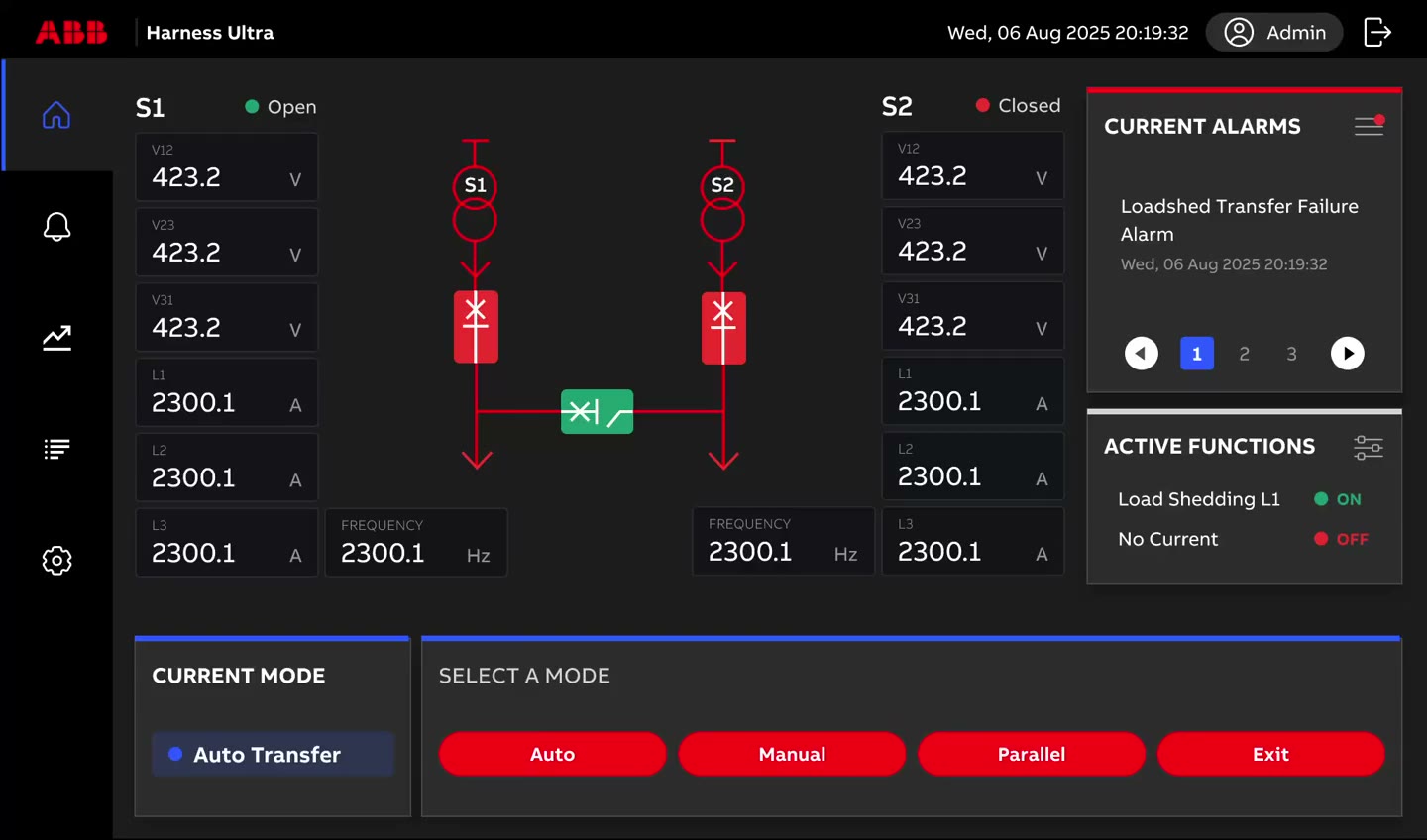
Task: Click the green bus-tie breaker symbol
Action: coord(597,411)
